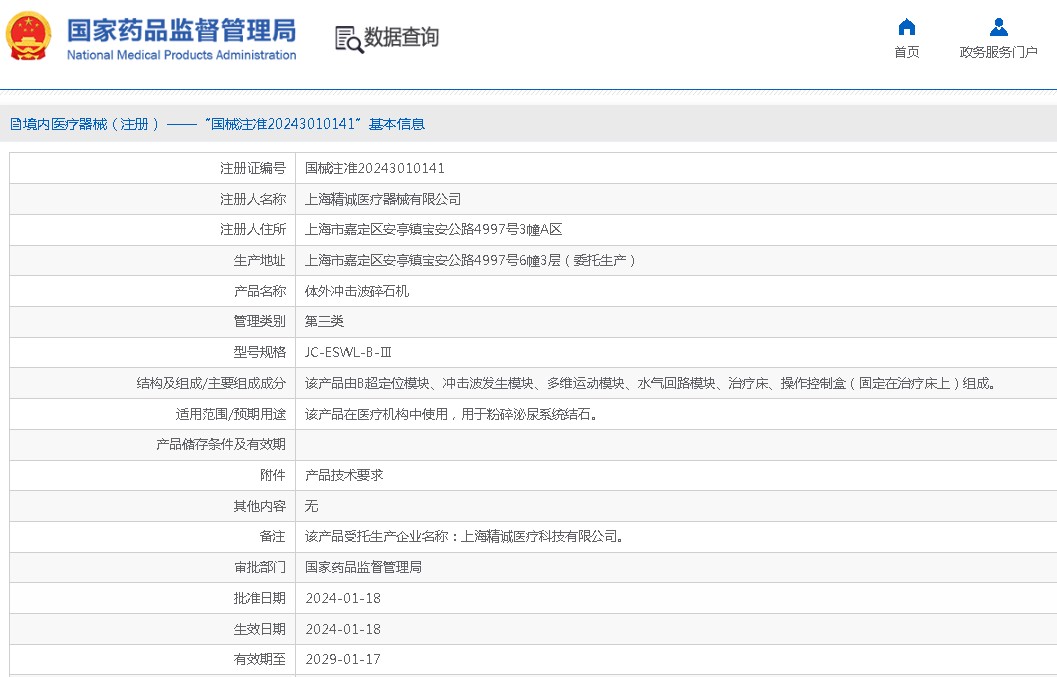
Task: Click expiry date value 2029-01-17
Action: click(343, 659)
